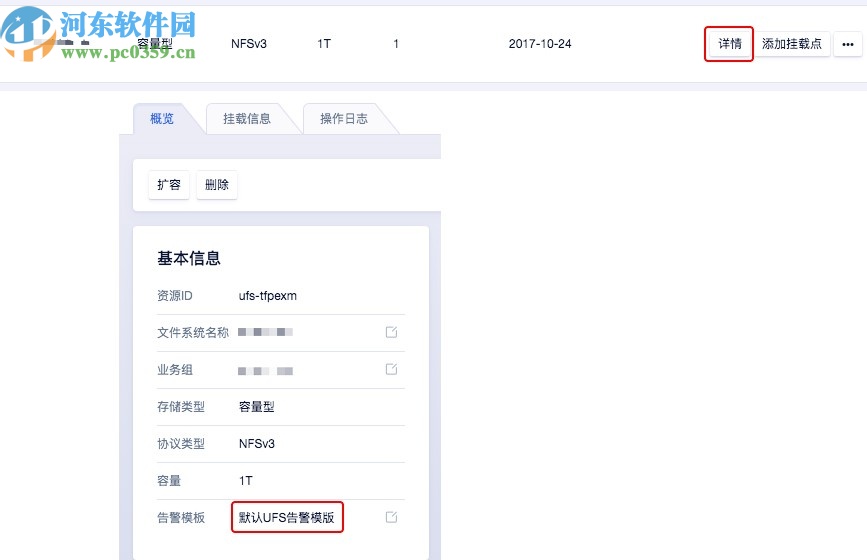Click the 资源ID label
This screenshot has width=867, height=560.
click(175, 296)
